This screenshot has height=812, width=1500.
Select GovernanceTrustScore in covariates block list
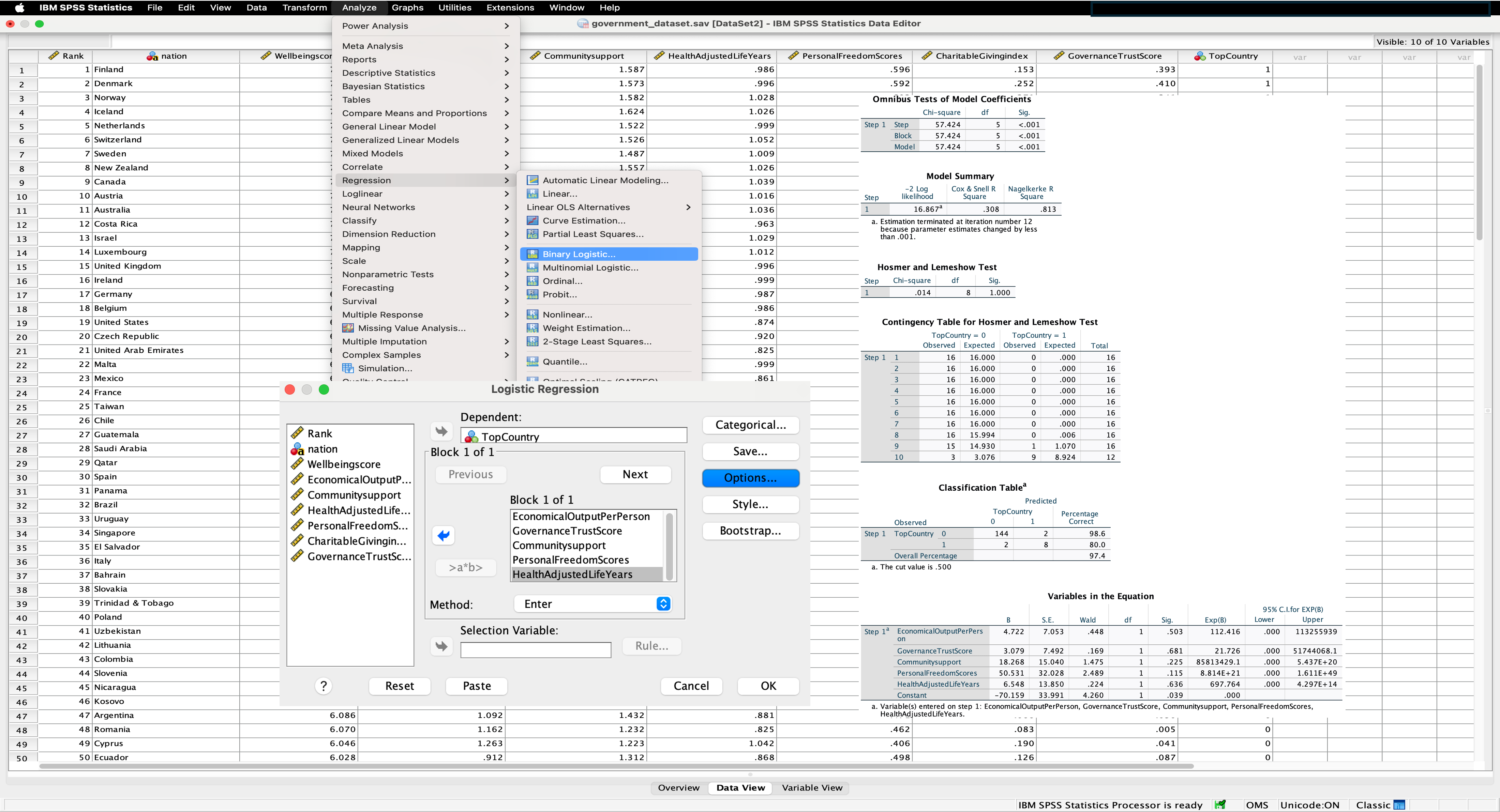587,531
